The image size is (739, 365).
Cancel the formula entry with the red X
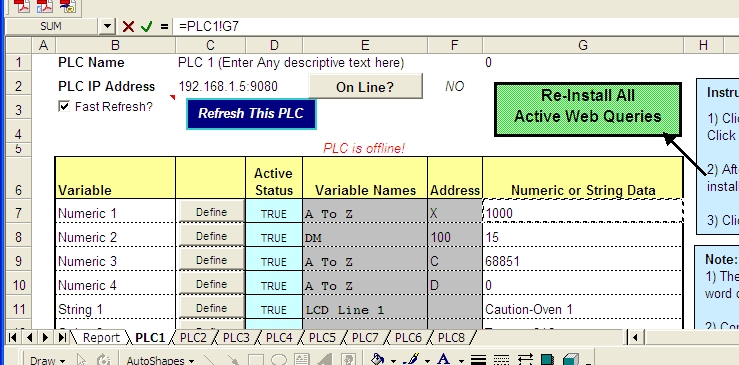pos(128,26)
